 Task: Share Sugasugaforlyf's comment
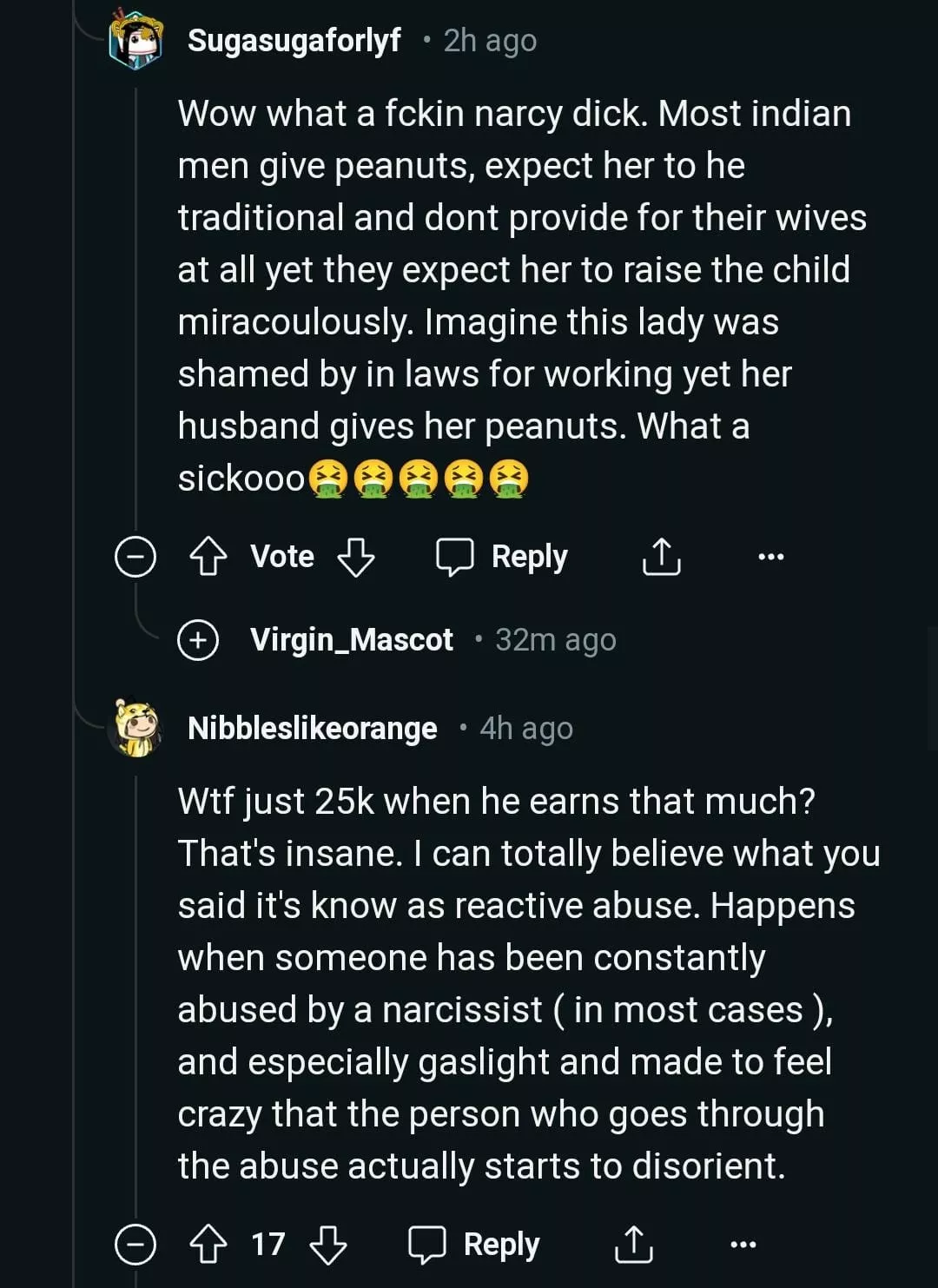[x=661, y=556]
